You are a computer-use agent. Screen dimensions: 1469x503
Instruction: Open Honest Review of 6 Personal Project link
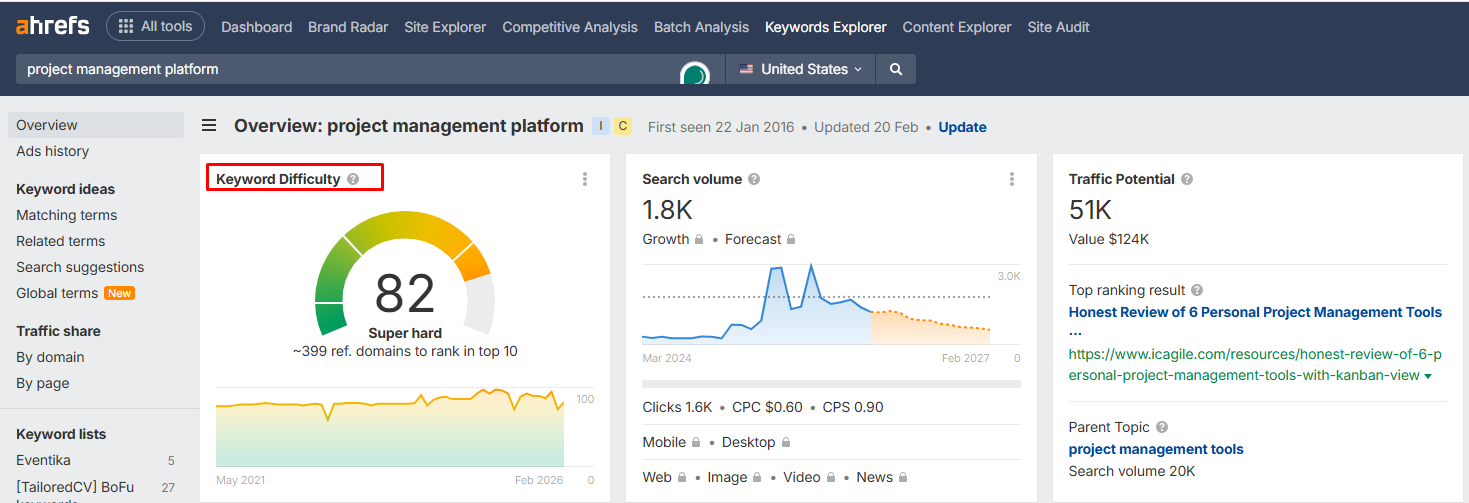[x=1255, y=320]
